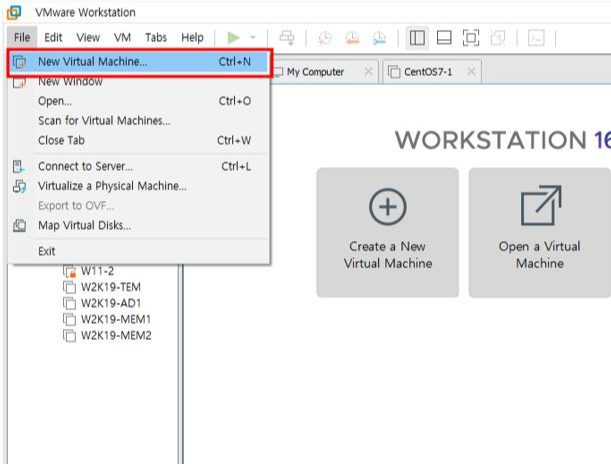Select New Virtual Machine menu entry
This screenshot has width=611, height=464.
coord(139,62)
